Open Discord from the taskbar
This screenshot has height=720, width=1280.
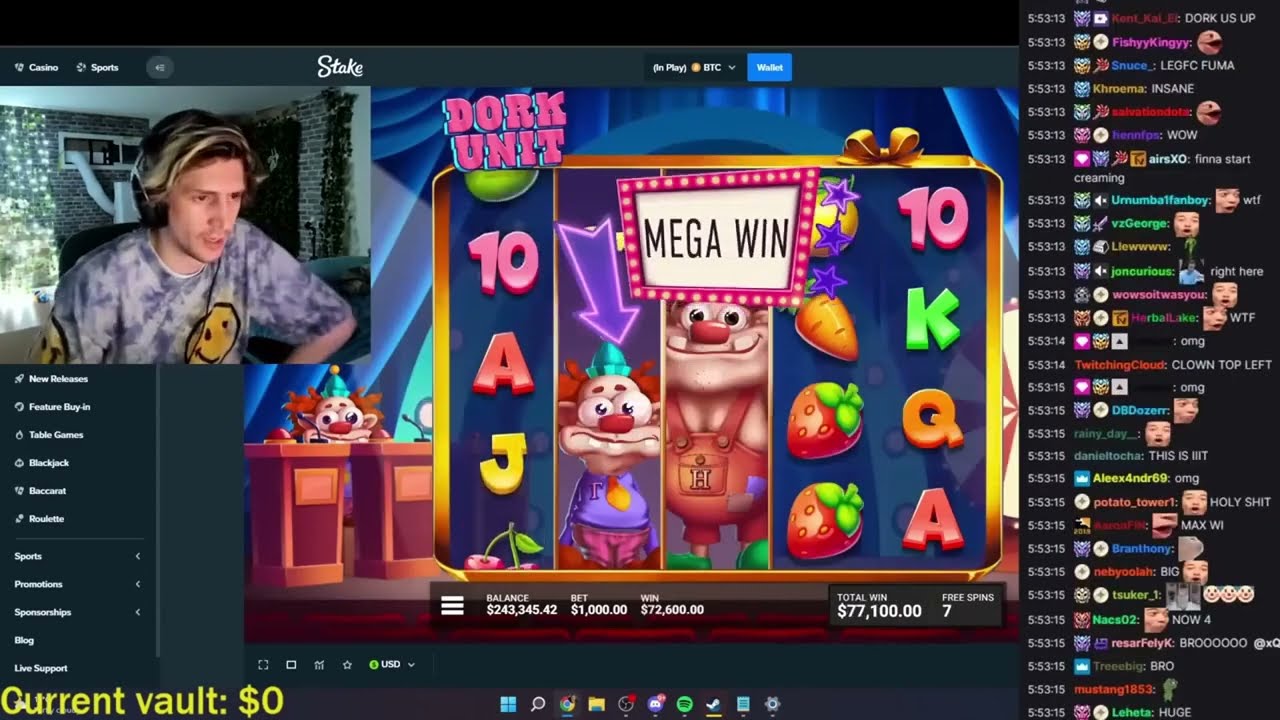656,704
